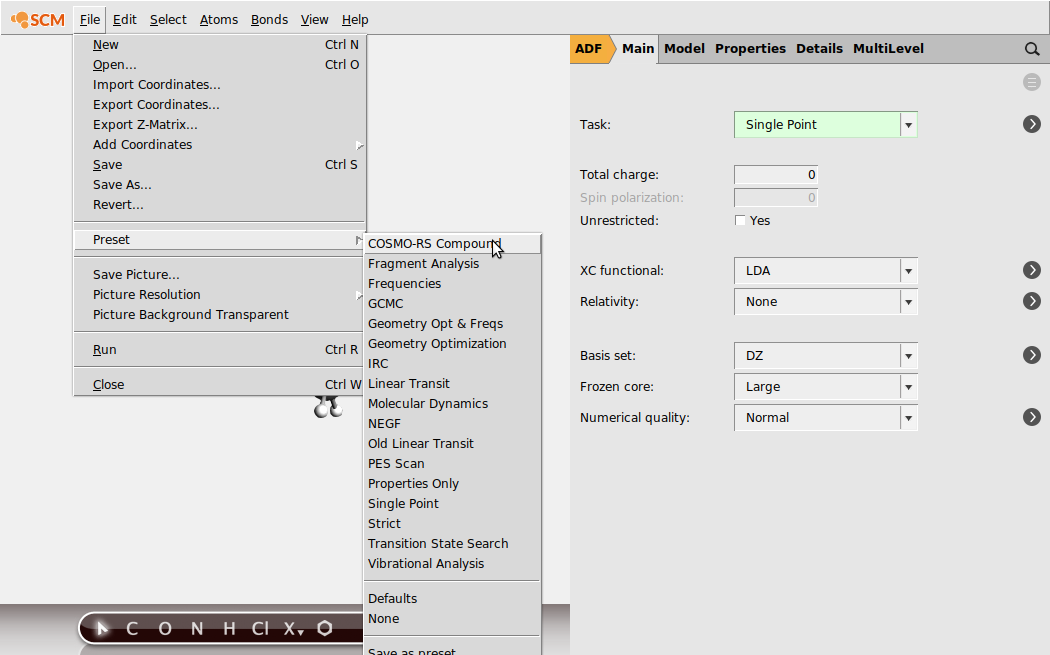Select the nitrogen N atom tool
The height and width of the screenshot is (655, 1050).
197,629
